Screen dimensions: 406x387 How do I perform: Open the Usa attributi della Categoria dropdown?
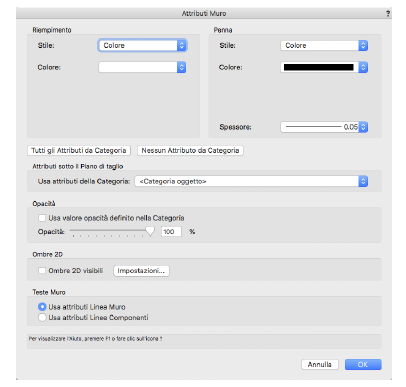pyautogui.click(x=251, y=181)
